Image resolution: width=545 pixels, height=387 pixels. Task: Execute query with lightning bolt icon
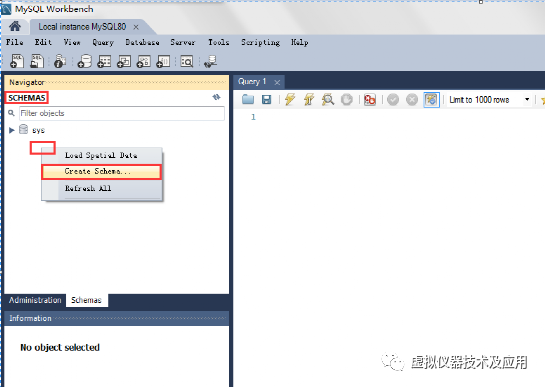click(x=290, y=99)
